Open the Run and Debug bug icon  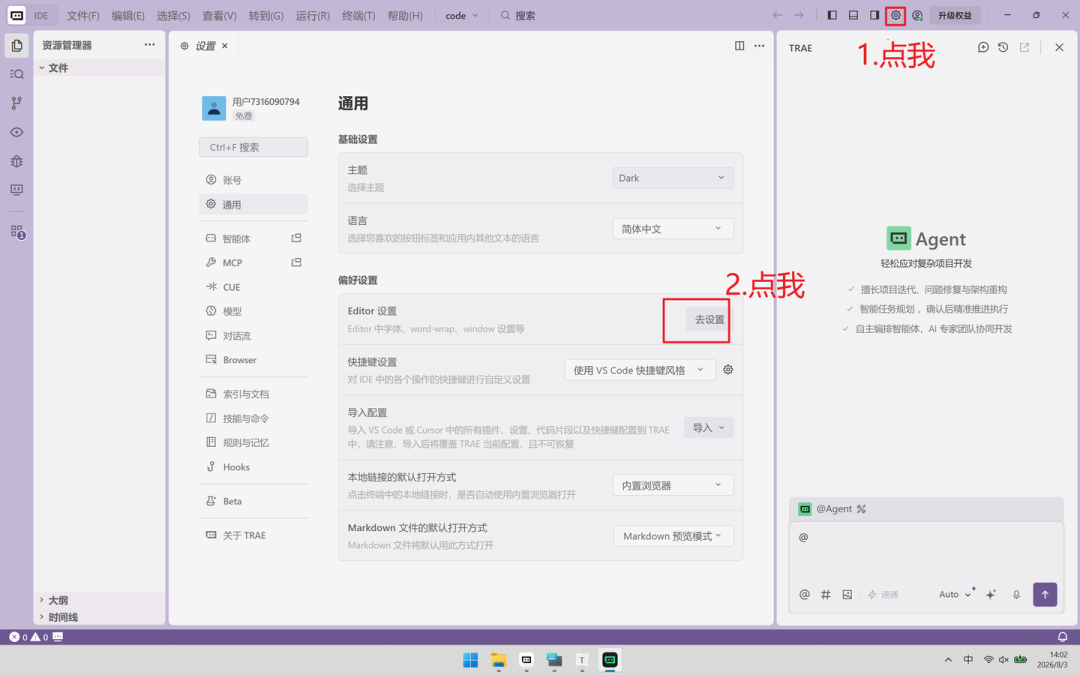17,161
